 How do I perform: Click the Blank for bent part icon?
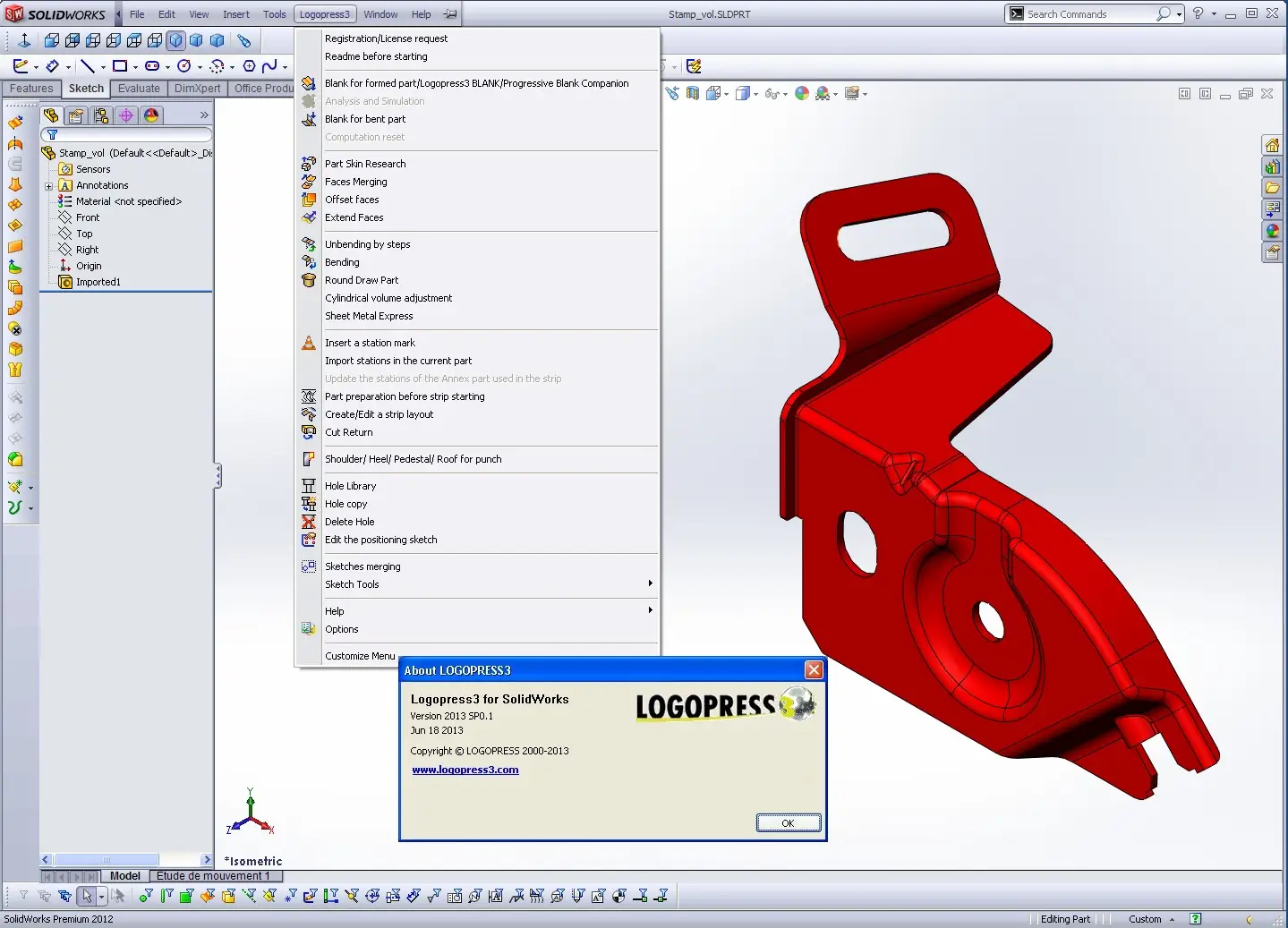[x=309, y=119]
